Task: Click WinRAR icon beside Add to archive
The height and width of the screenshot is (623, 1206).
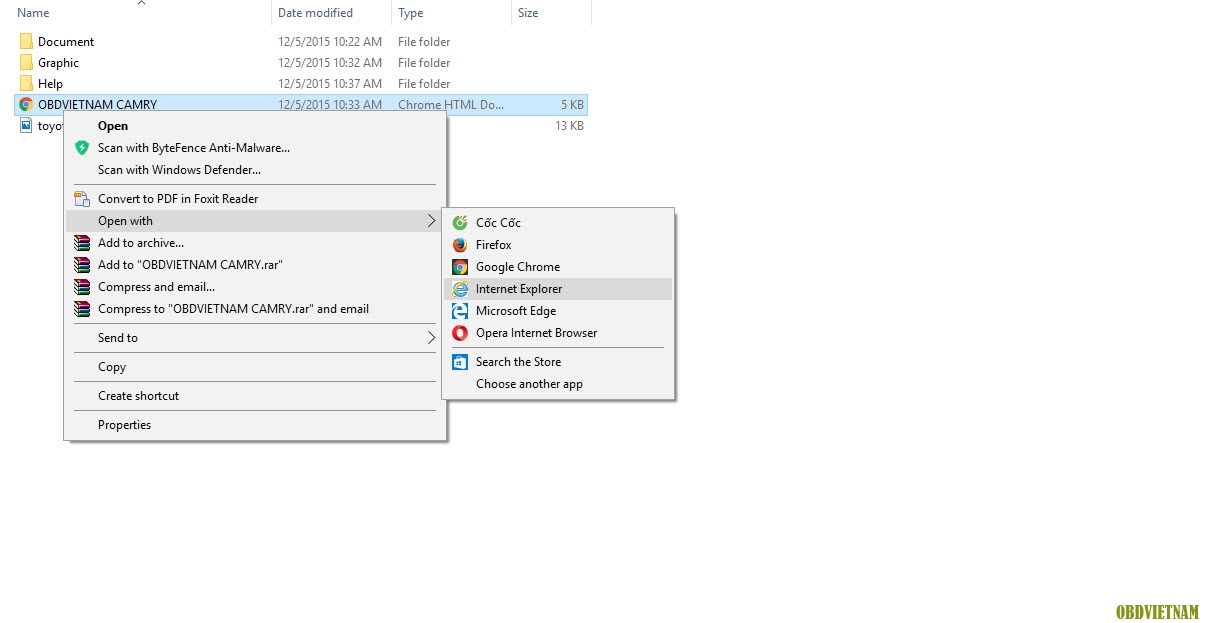Action: (82, 242)
